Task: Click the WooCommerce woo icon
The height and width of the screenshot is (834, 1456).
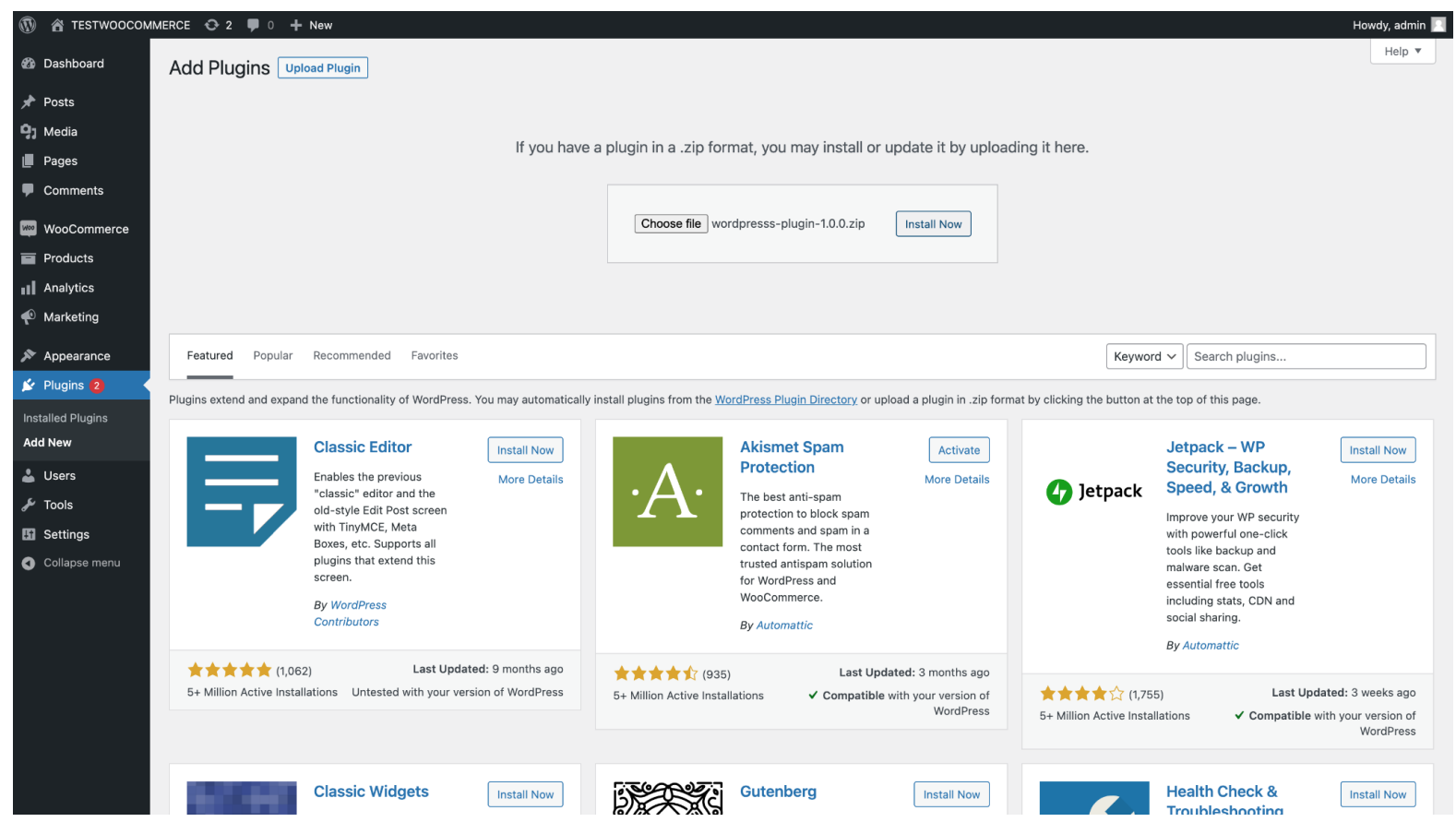Action: [29, 229]
